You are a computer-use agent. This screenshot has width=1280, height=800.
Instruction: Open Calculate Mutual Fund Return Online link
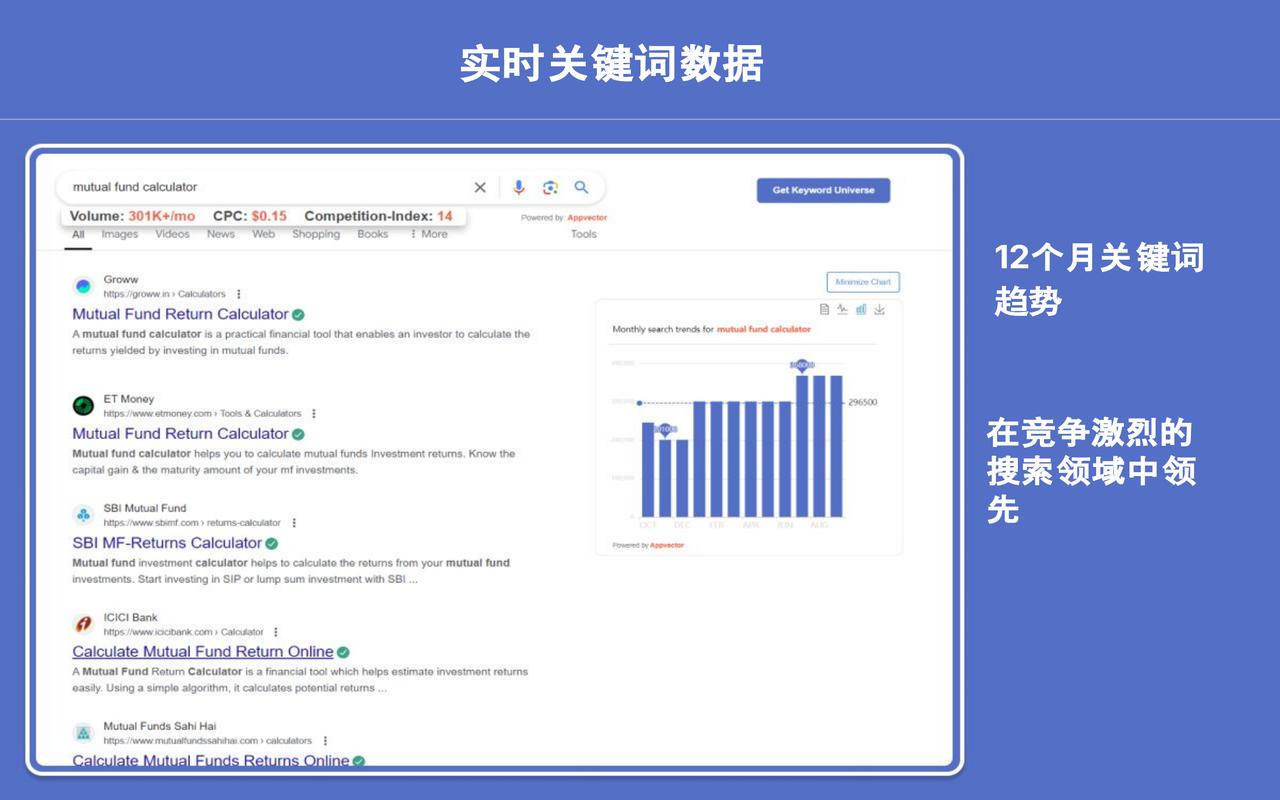(x=202, y=652)
